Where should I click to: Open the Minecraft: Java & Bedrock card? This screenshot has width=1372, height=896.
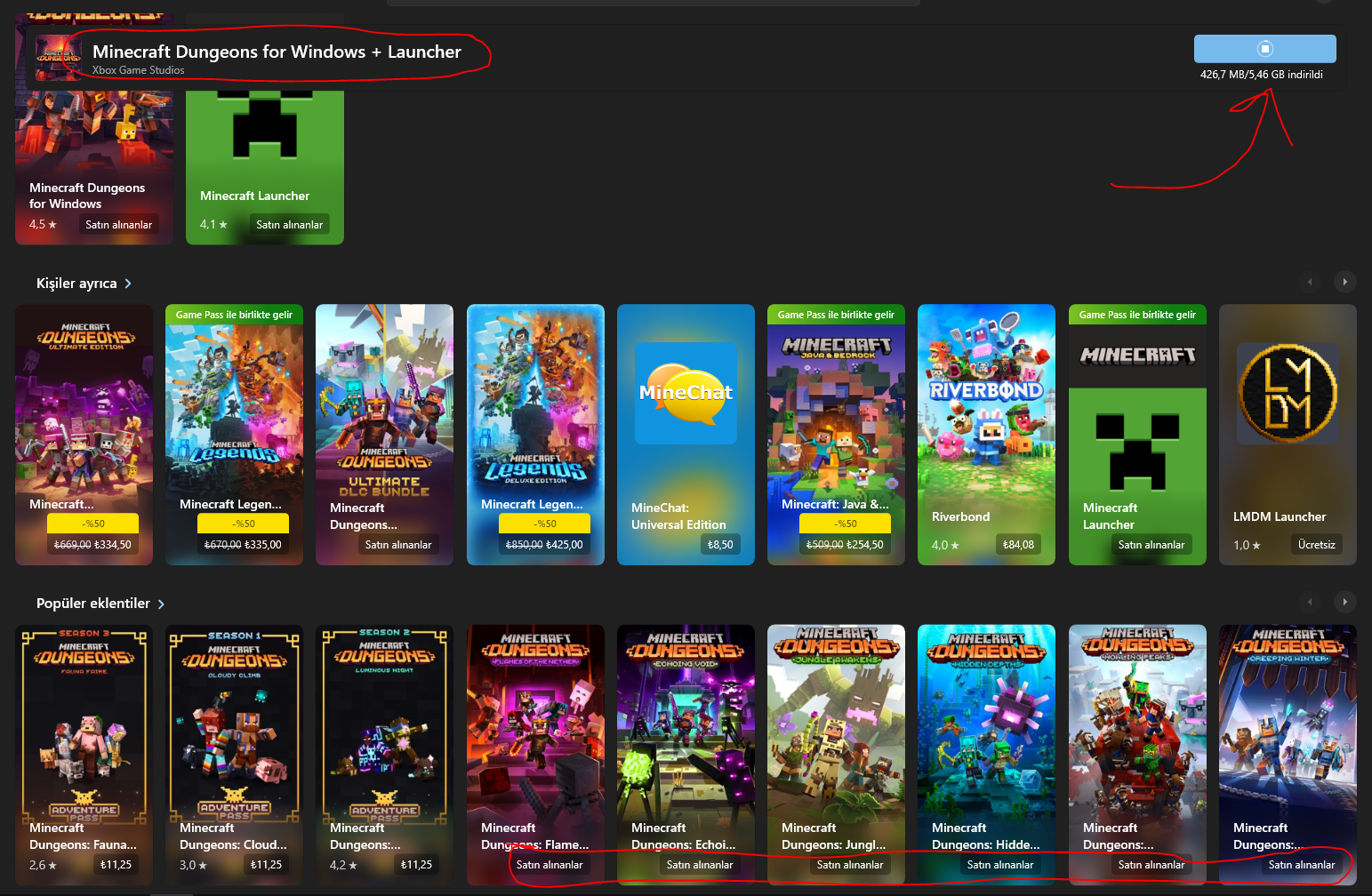(x=836, y=435)
